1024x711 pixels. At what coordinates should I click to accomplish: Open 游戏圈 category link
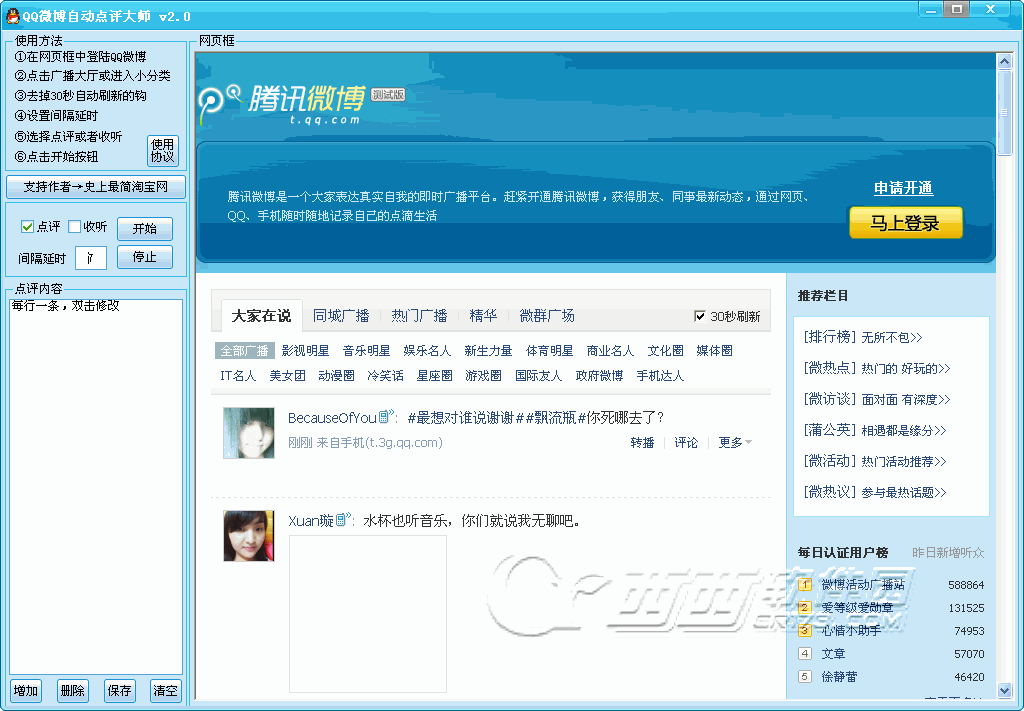pos(483,375)
